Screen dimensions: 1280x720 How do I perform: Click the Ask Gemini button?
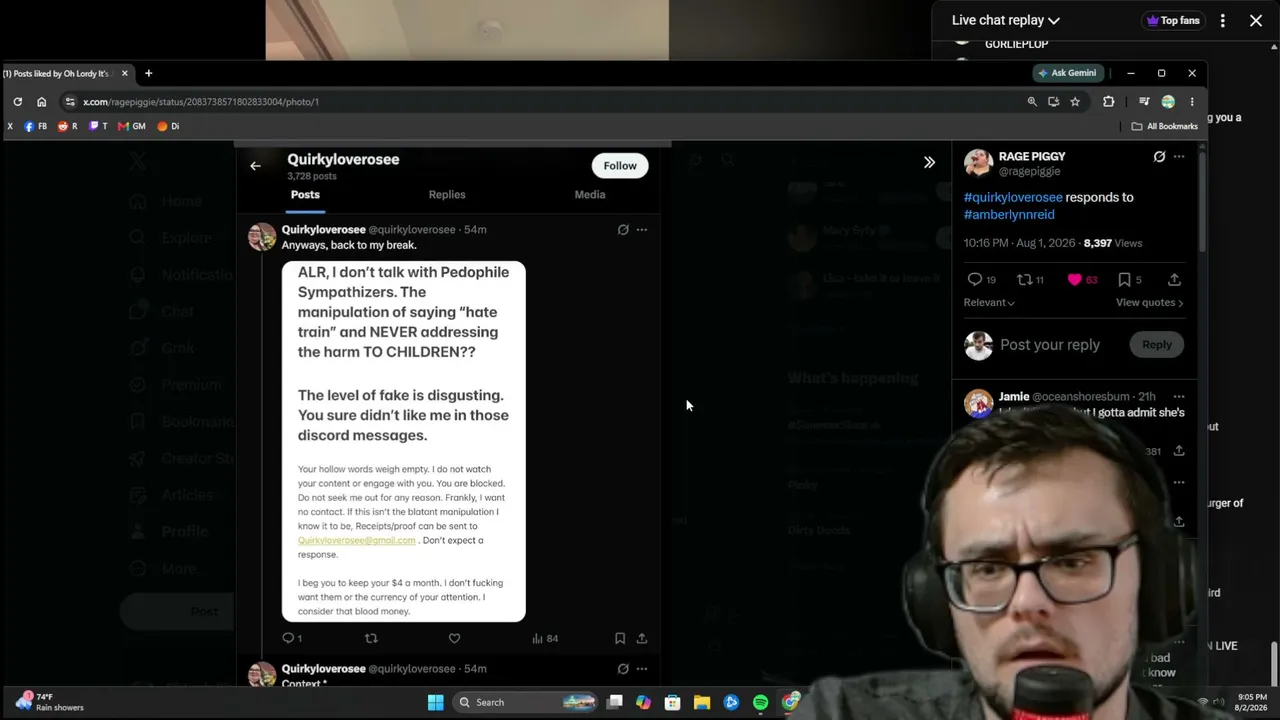(1068, 73)
